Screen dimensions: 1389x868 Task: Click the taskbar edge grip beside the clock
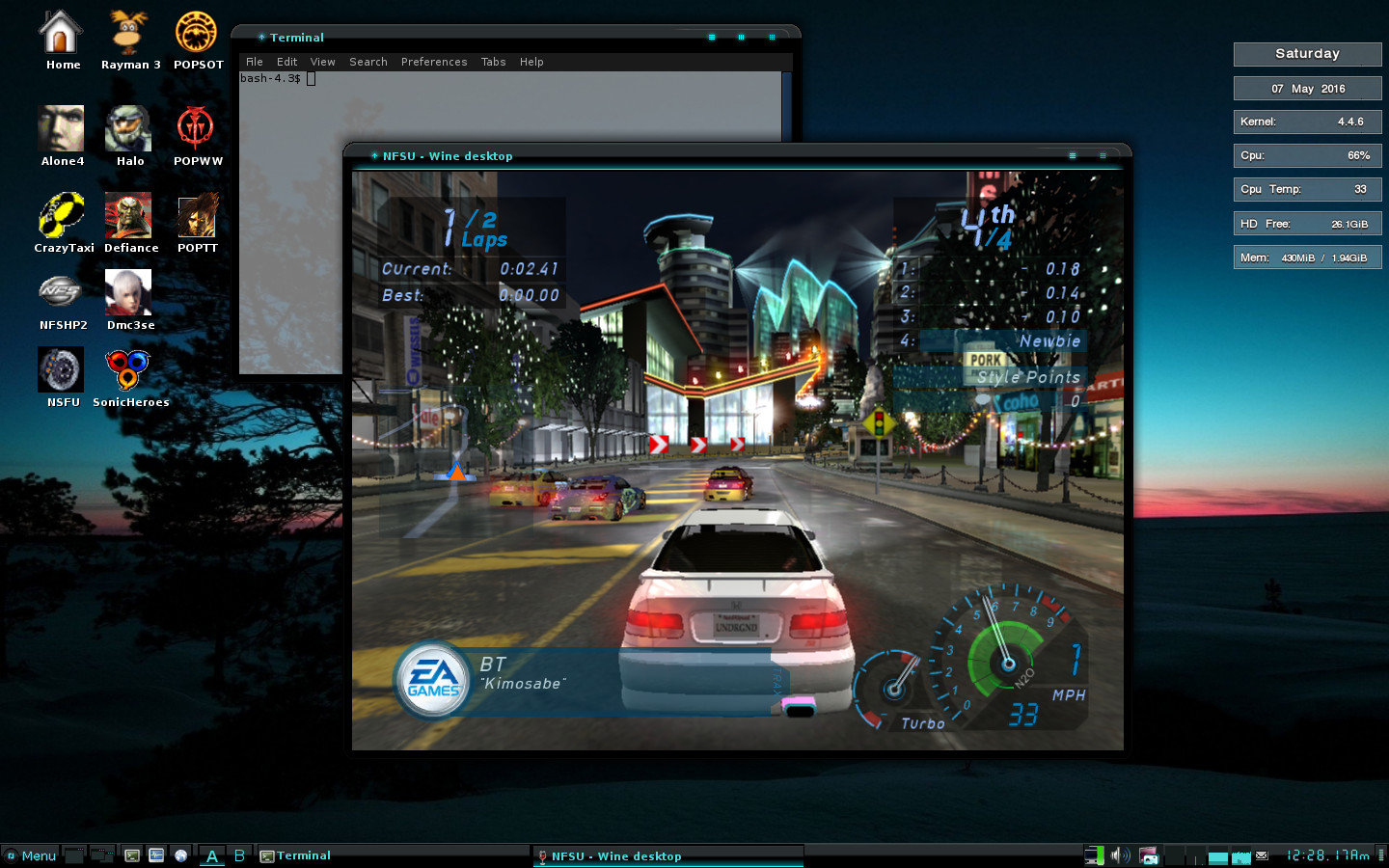[1380, 855]
